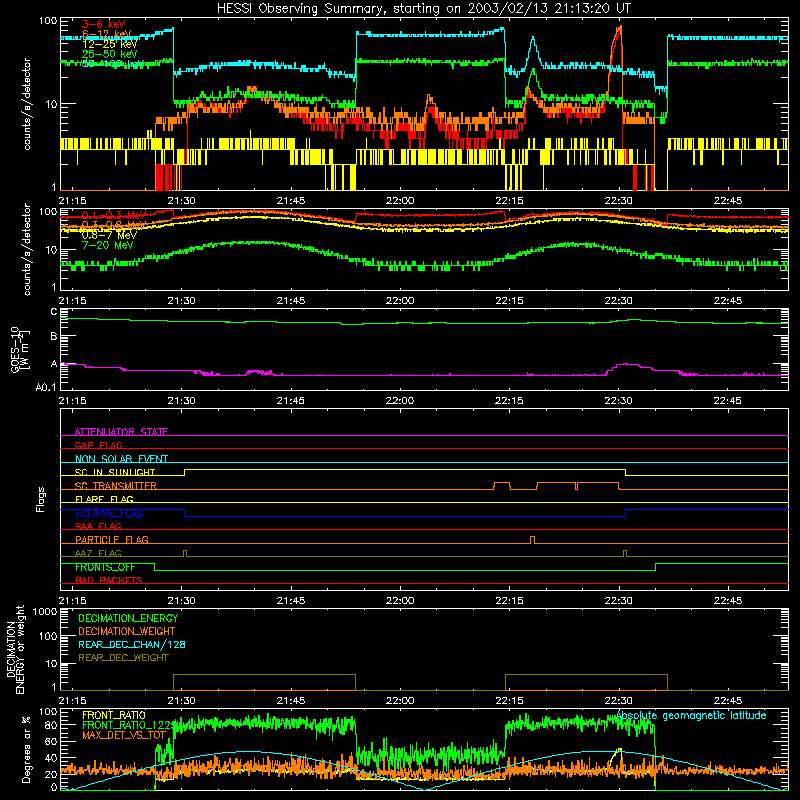This screenshot has height=800, width=800.
Task: Select the 12-25 keV yellow legend label
Action: coord(109,44)
